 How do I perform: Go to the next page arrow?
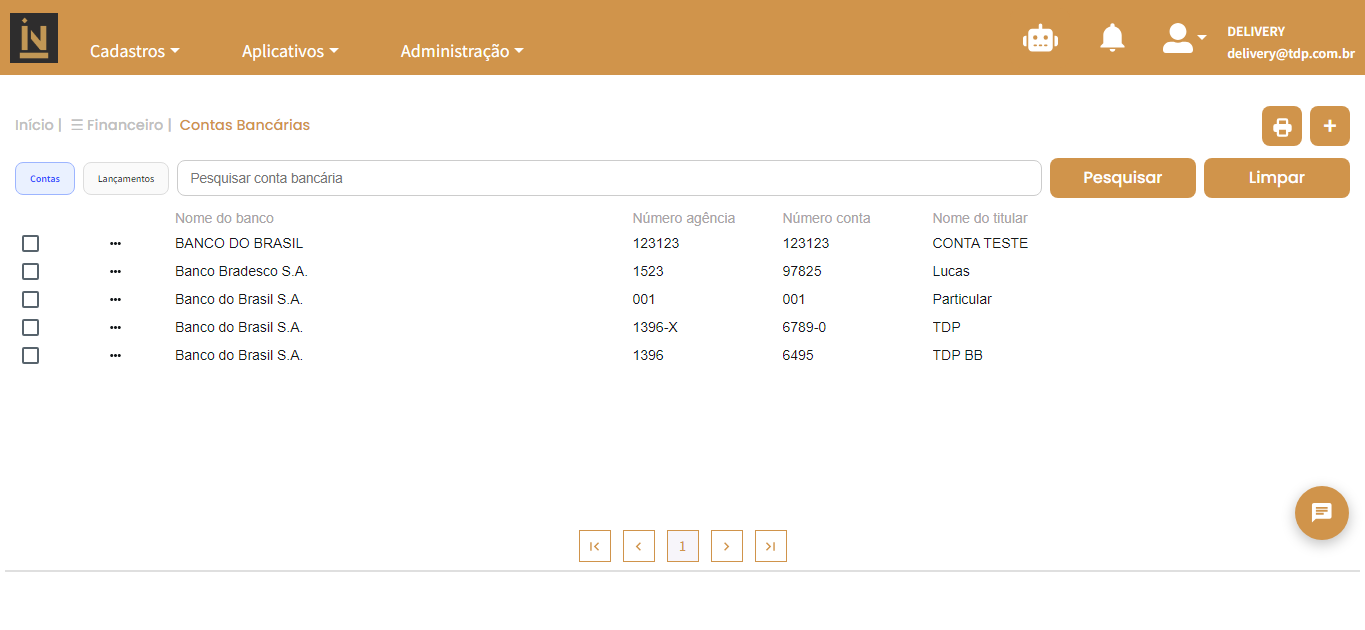[x=727, y=546]
